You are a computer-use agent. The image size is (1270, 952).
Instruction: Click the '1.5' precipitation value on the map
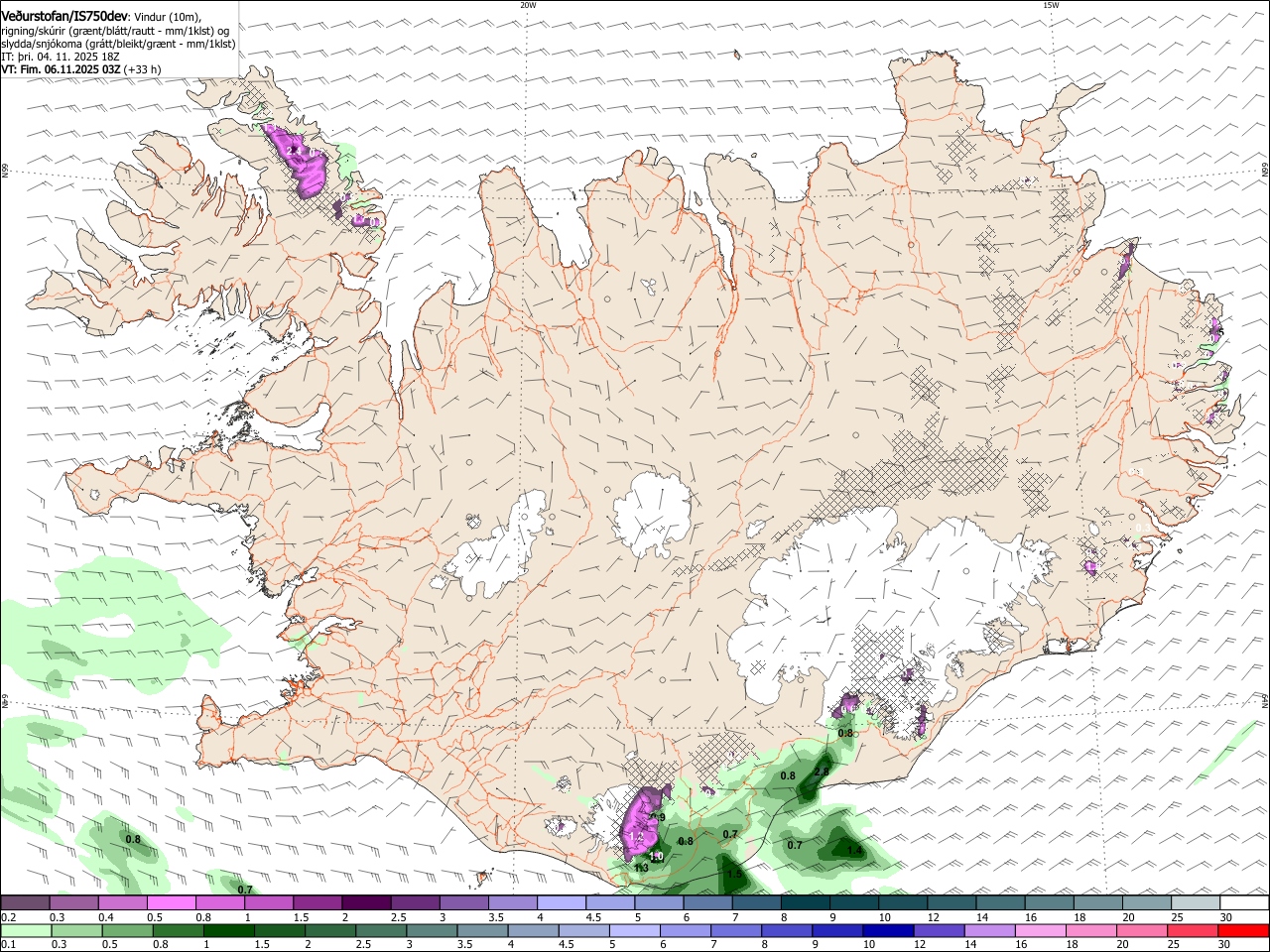click(x=734, y=874)
